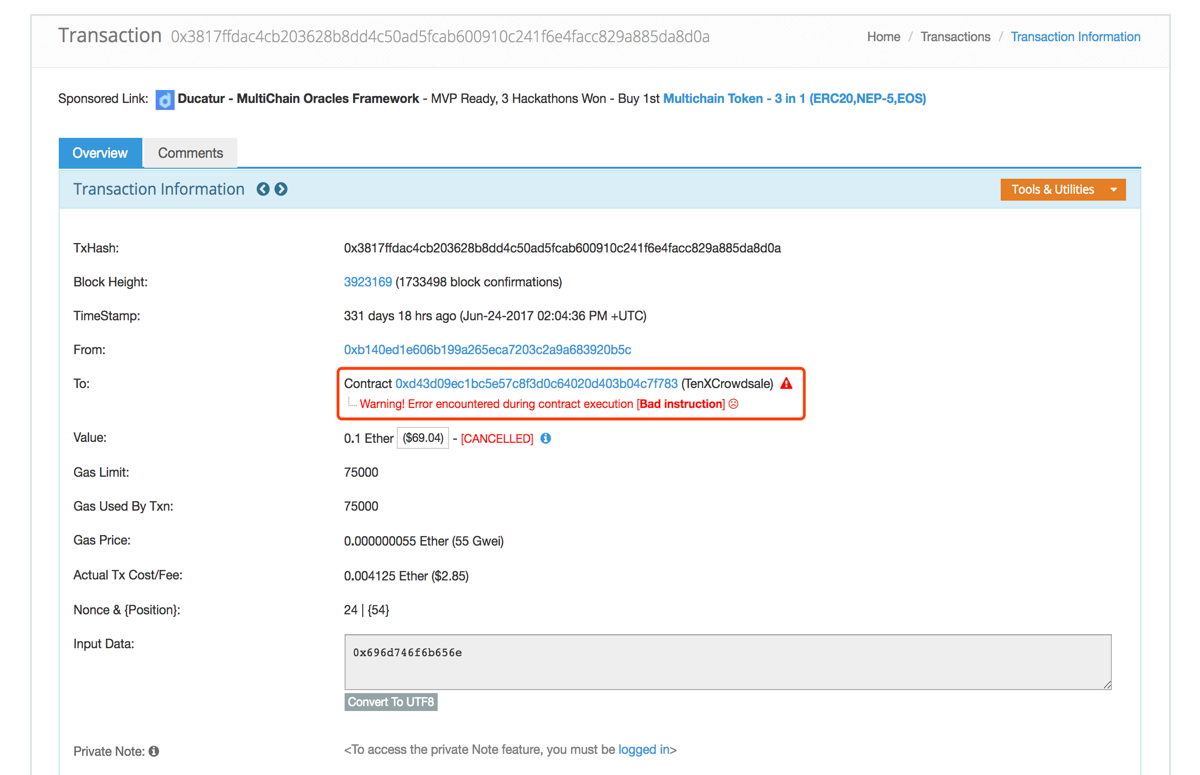The width and height of the screenshot is (1200, 775).
Task: Click the previous transaction arrow icon
Action: pos(263,188)
